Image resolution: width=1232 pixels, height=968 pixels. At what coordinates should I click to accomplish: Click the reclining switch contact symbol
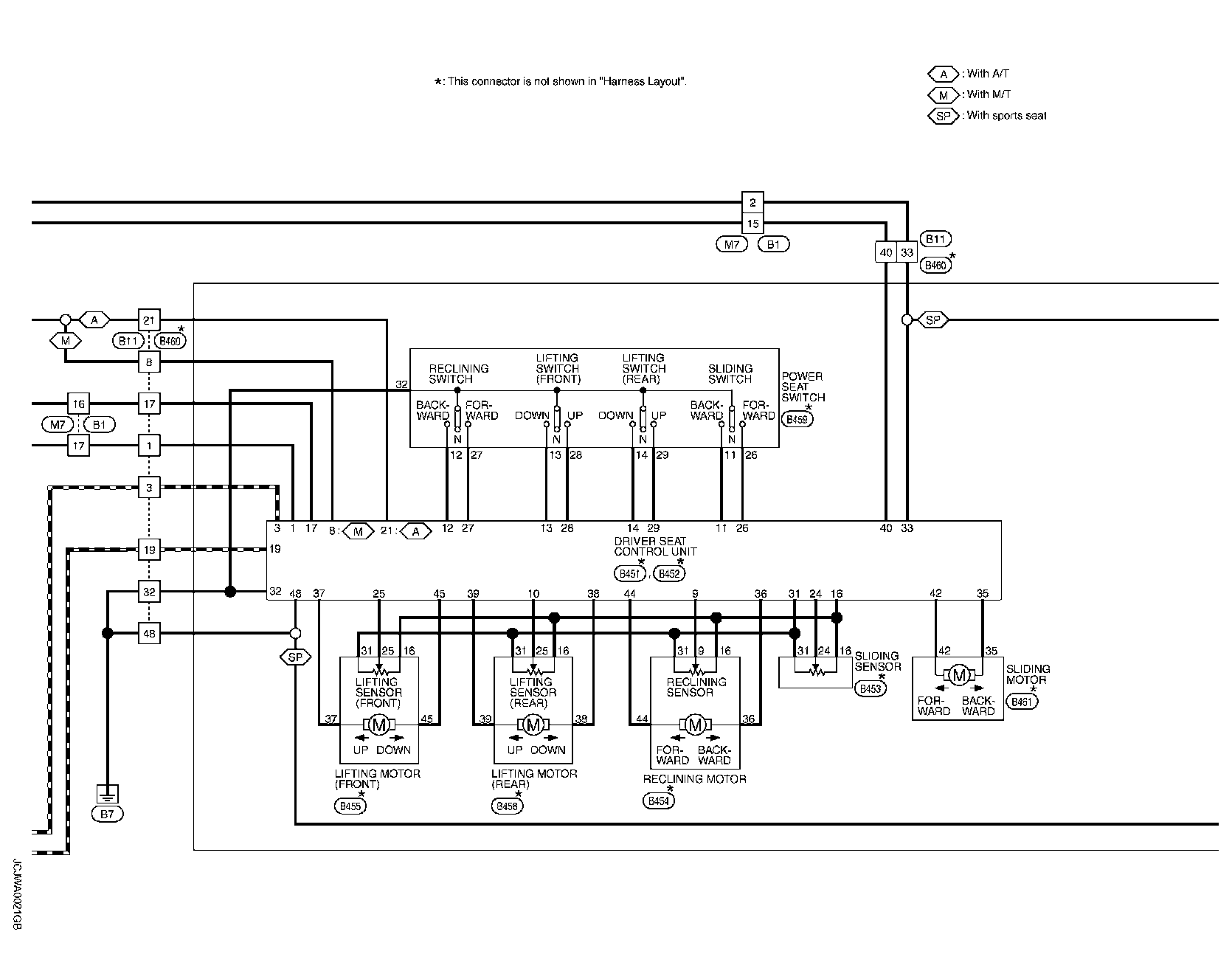click(457, 418)
